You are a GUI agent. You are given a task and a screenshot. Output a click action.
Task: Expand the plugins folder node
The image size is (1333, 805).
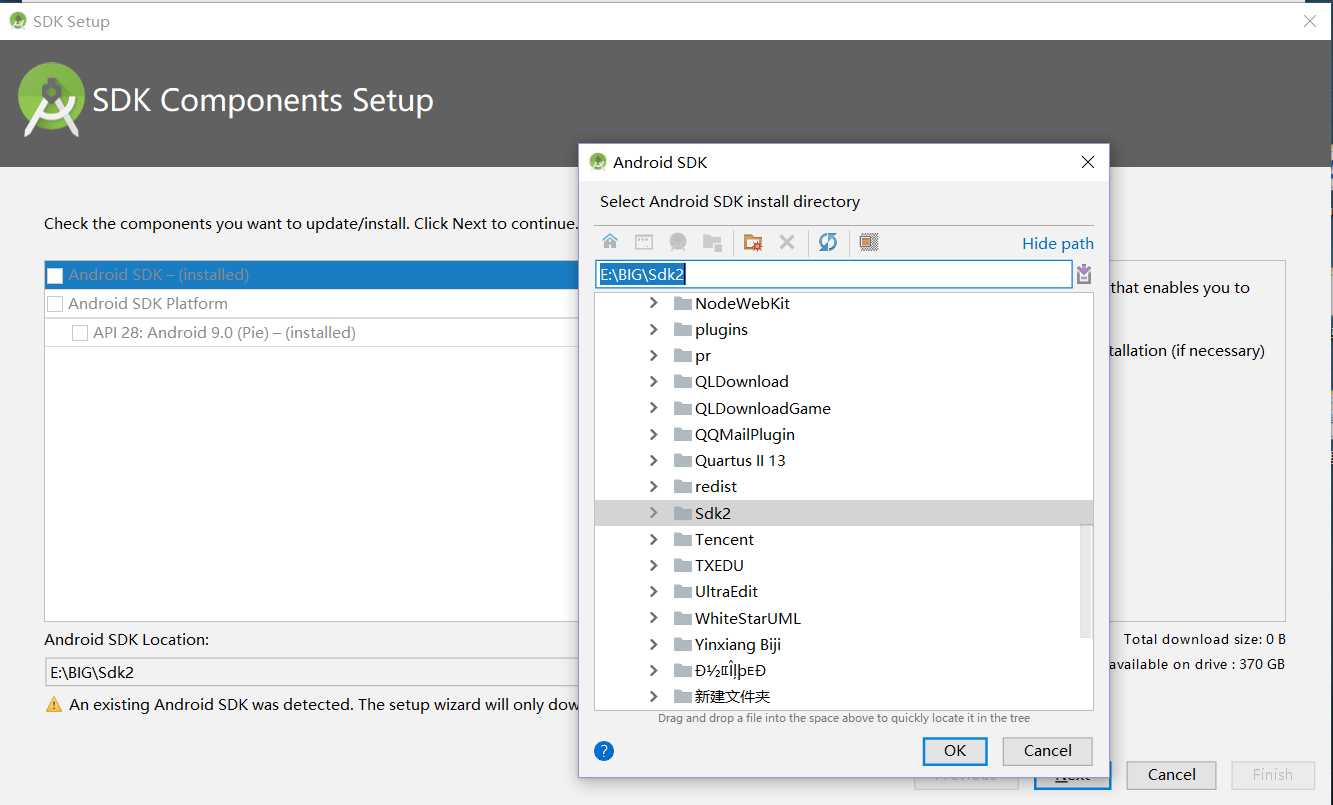point(654,329)
